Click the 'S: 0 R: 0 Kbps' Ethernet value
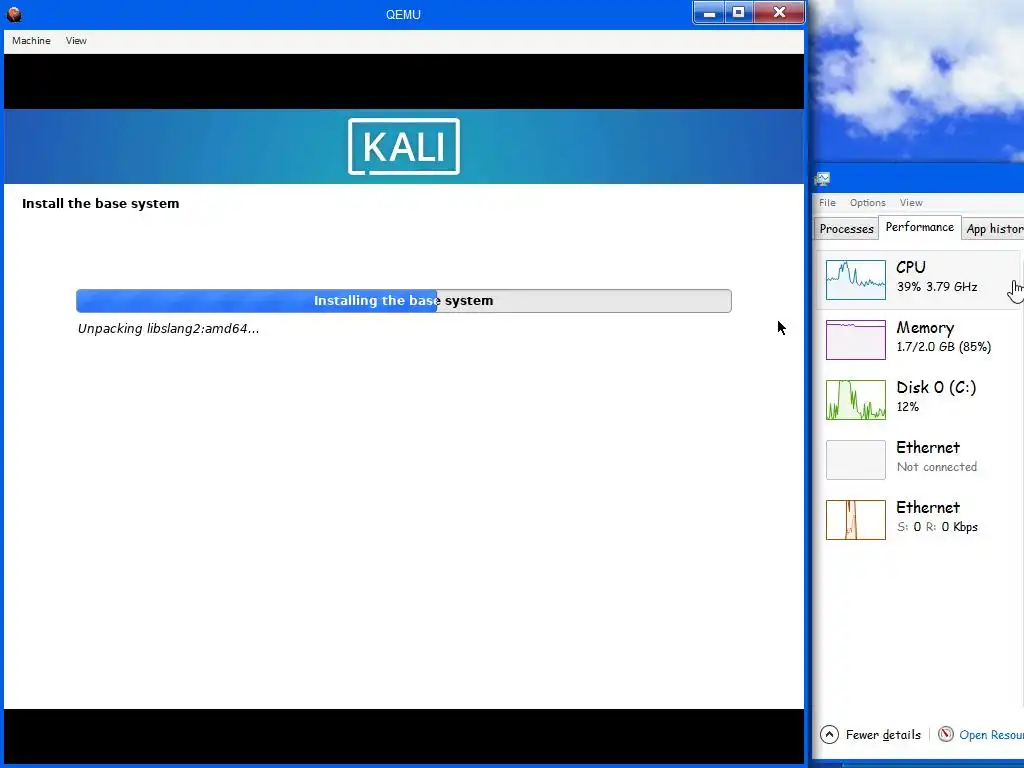 936,527
